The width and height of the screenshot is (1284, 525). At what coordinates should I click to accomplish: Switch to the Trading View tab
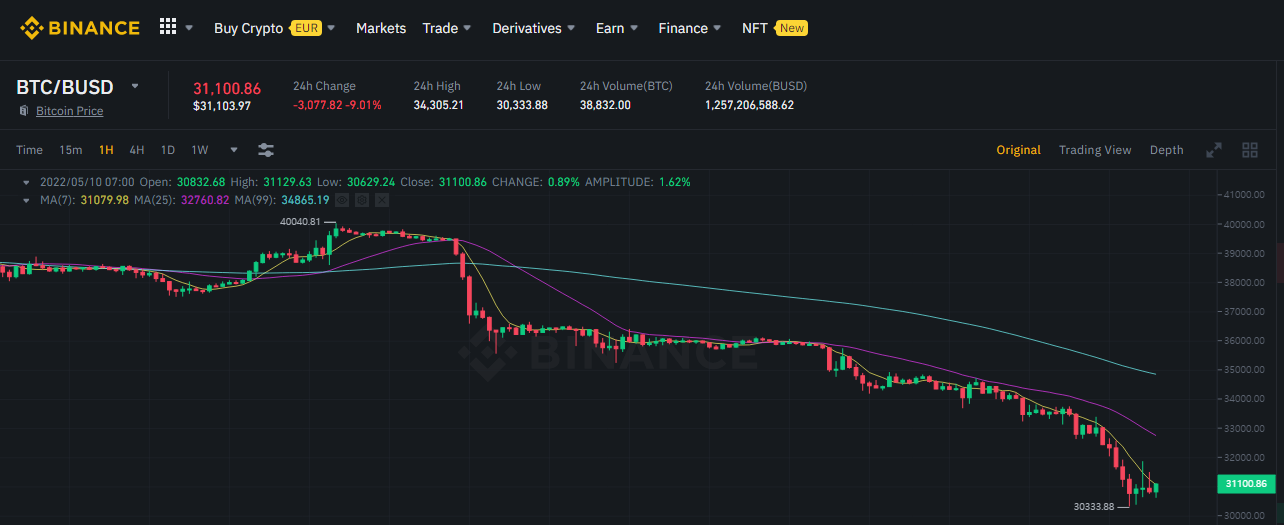1095,150
